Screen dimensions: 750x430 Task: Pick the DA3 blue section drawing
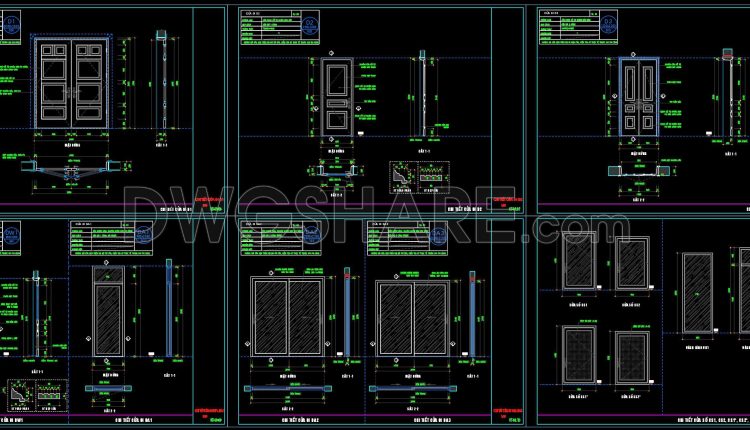click(473, 314)
